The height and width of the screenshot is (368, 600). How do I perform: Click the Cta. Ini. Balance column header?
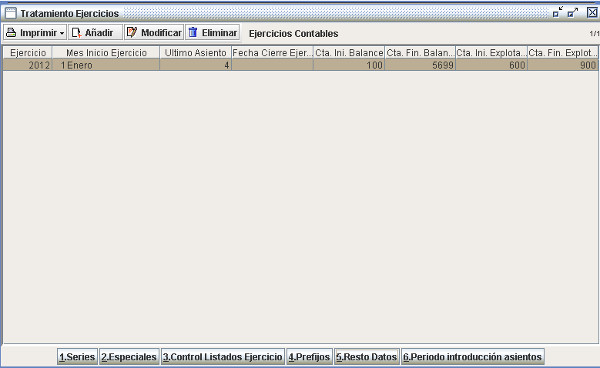pyautogui.click(x=349, y=53)
